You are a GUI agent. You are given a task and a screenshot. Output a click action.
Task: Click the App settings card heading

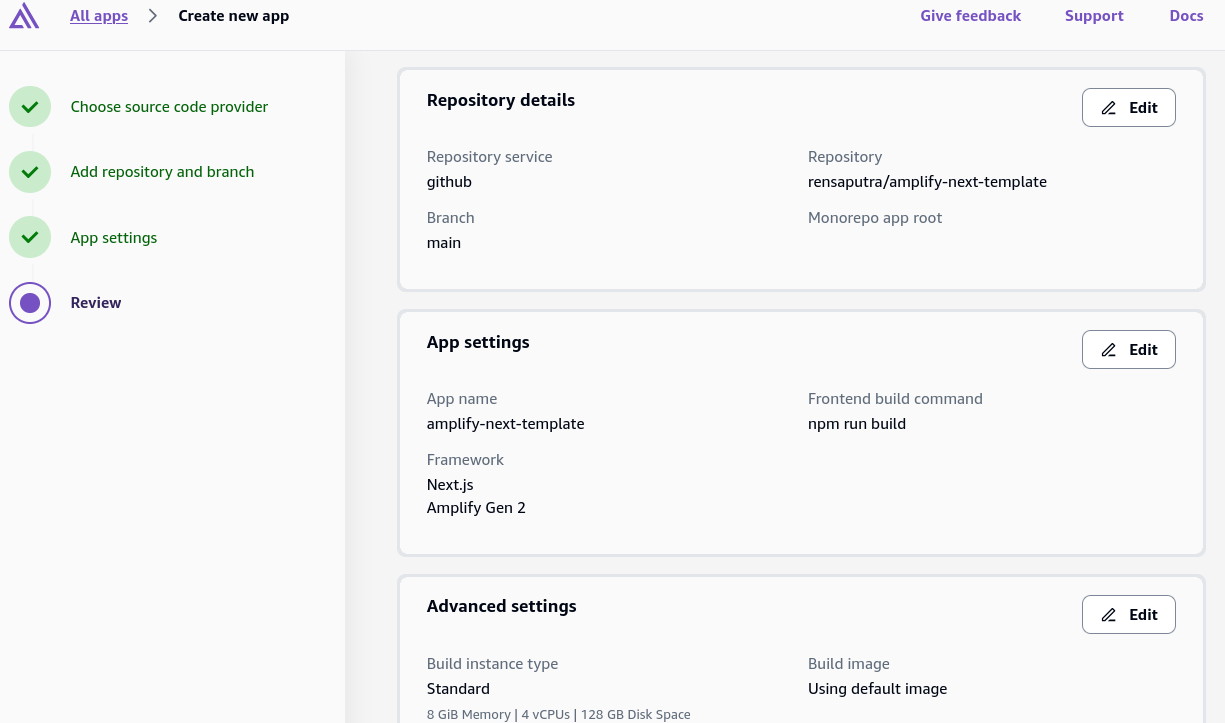(x=478, y=342)
